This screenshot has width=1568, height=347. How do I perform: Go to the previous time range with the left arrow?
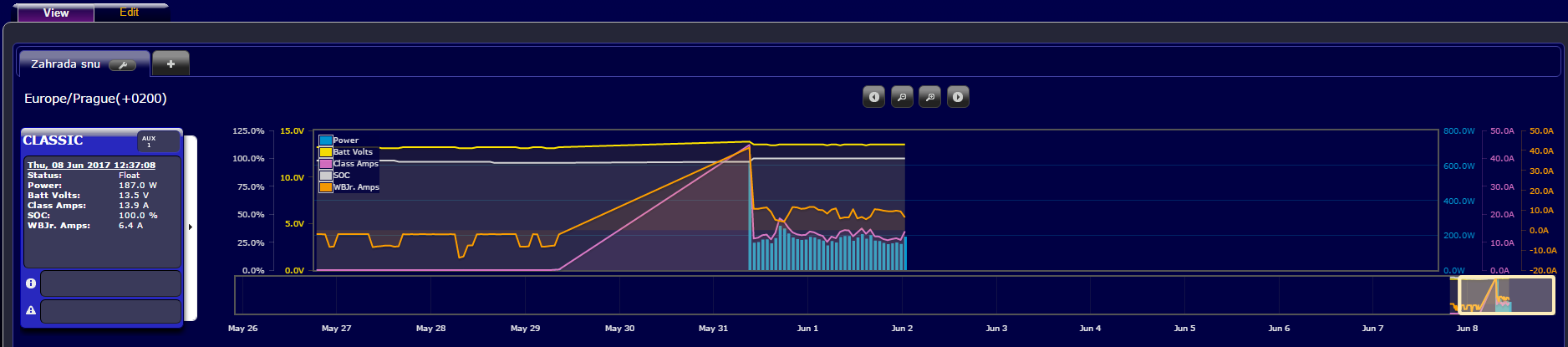coord(873,97)
